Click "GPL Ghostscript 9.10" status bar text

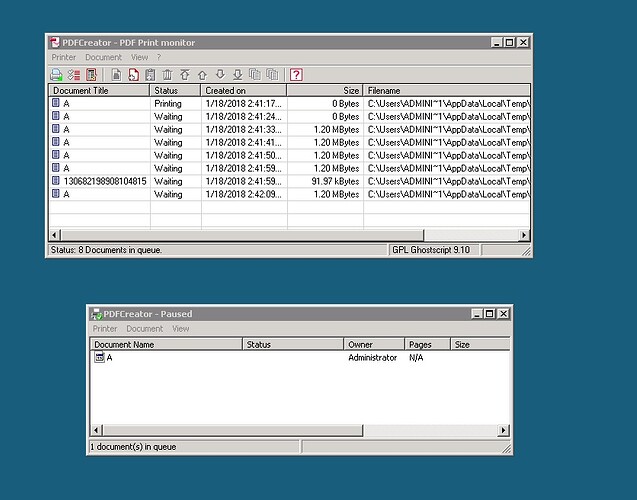point(431,250)
